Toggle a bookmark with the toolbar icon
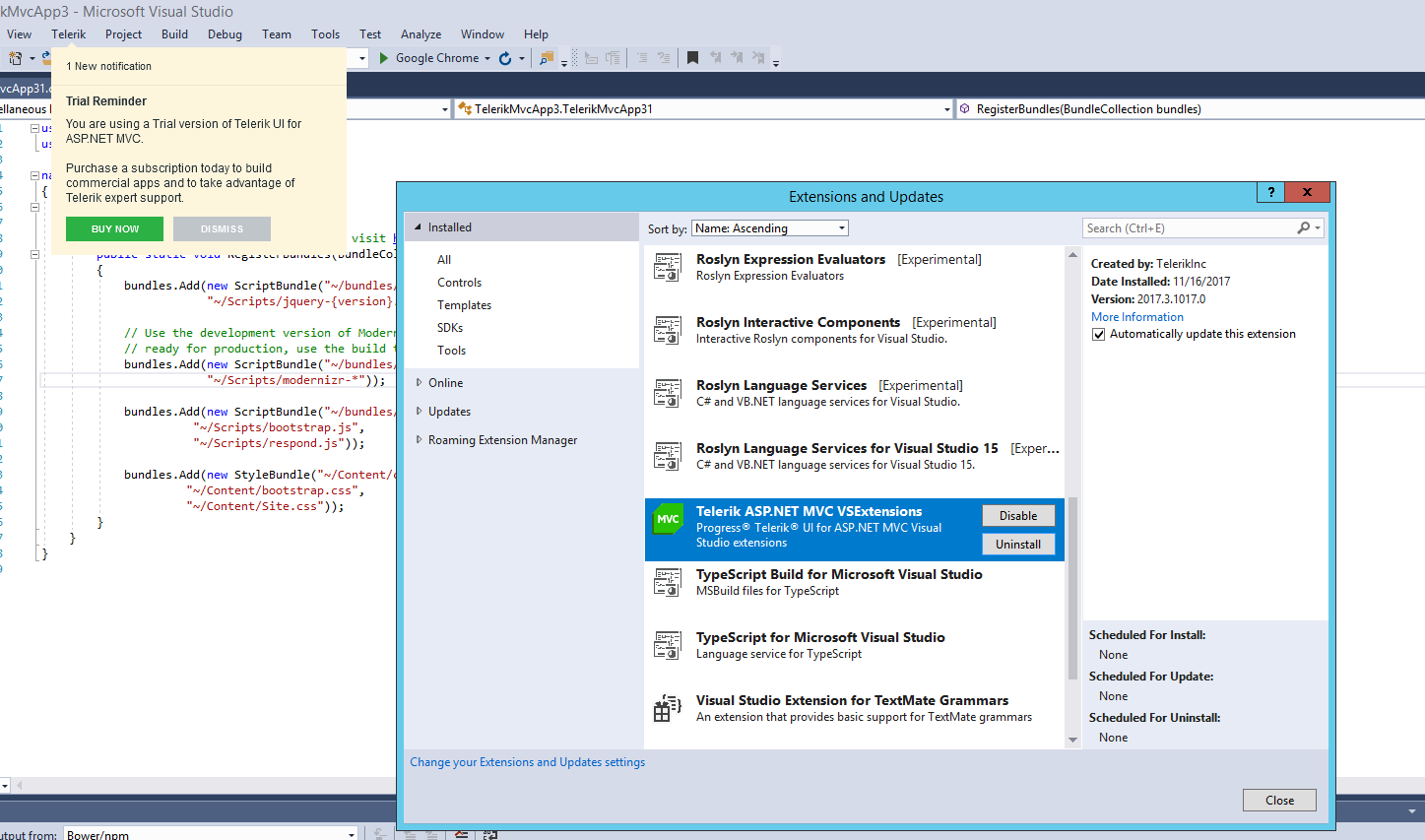 click(x=692, y=58)
